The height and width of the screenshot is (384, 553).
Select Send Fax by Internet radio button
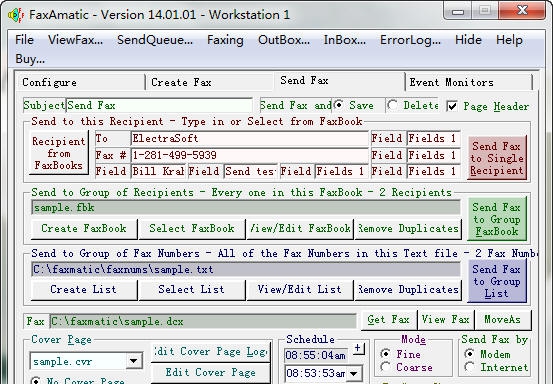[470, 367]
